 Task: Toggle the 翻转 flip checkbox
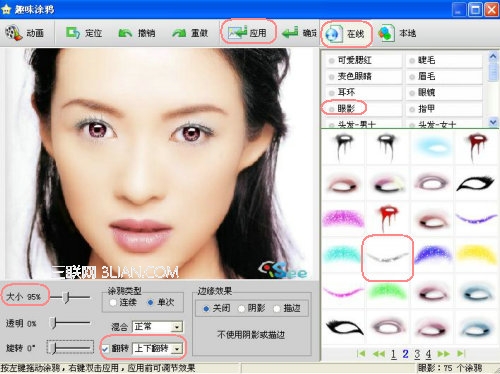tap(105, 349)
